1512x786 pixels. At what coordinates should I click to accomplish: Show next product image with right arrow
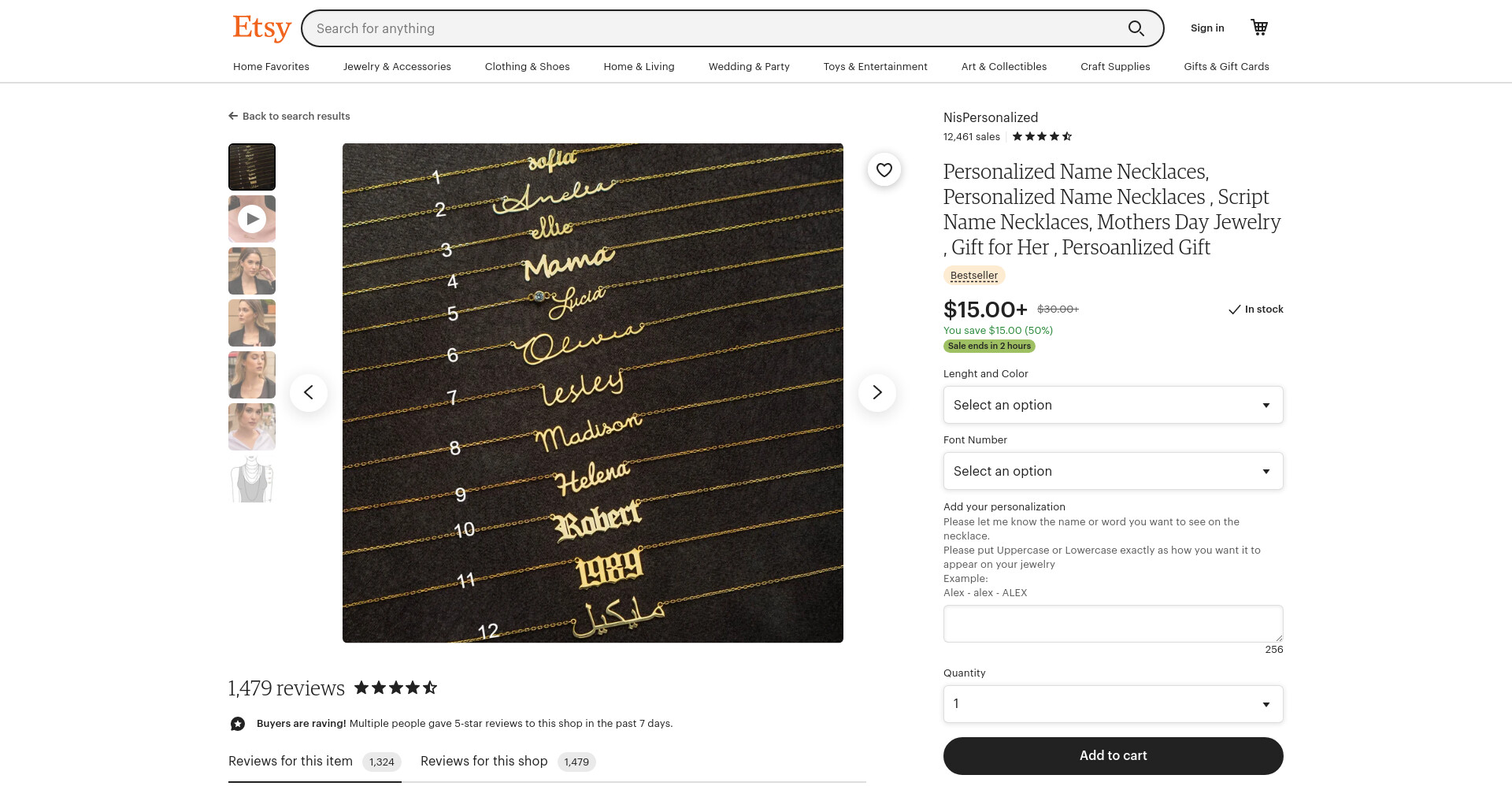pos(877,392)
